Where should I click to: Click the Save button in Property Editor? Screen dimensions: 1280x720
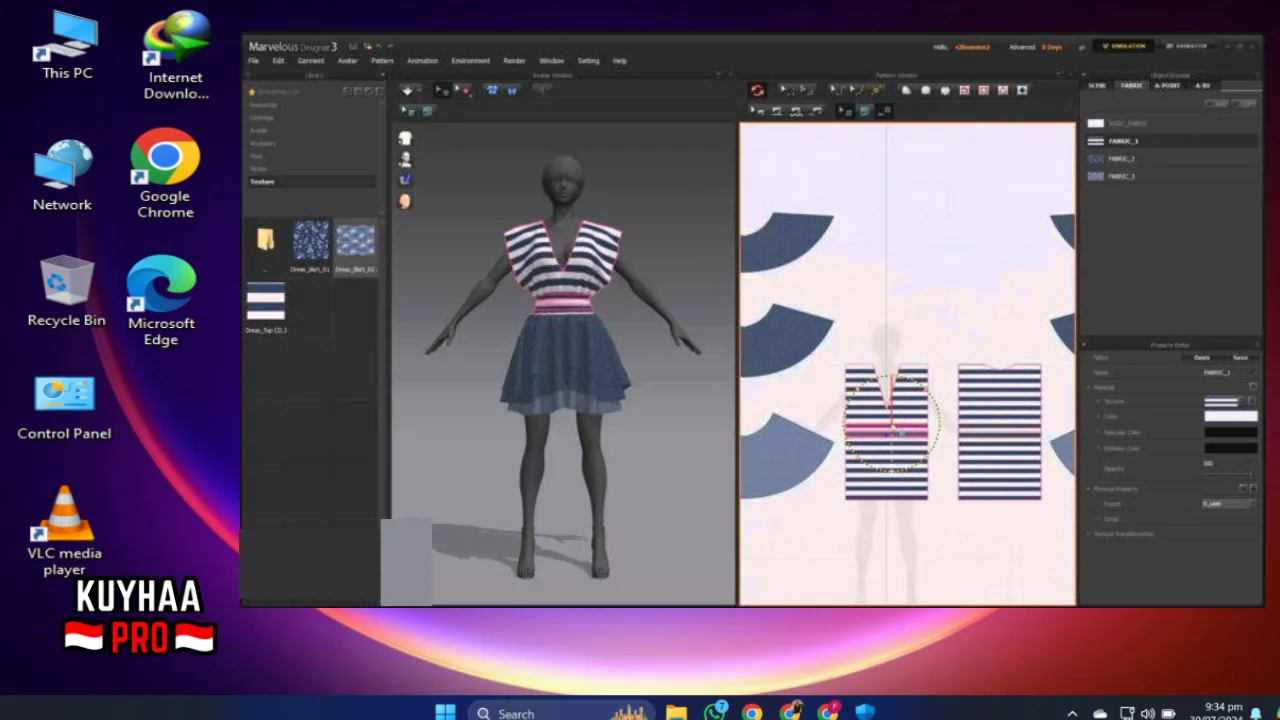(x=1240, y=357)
